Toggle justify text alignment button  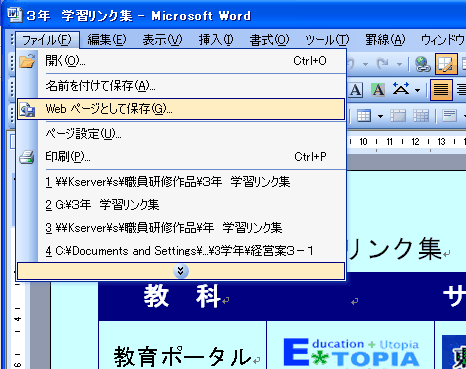coord(441,90)
